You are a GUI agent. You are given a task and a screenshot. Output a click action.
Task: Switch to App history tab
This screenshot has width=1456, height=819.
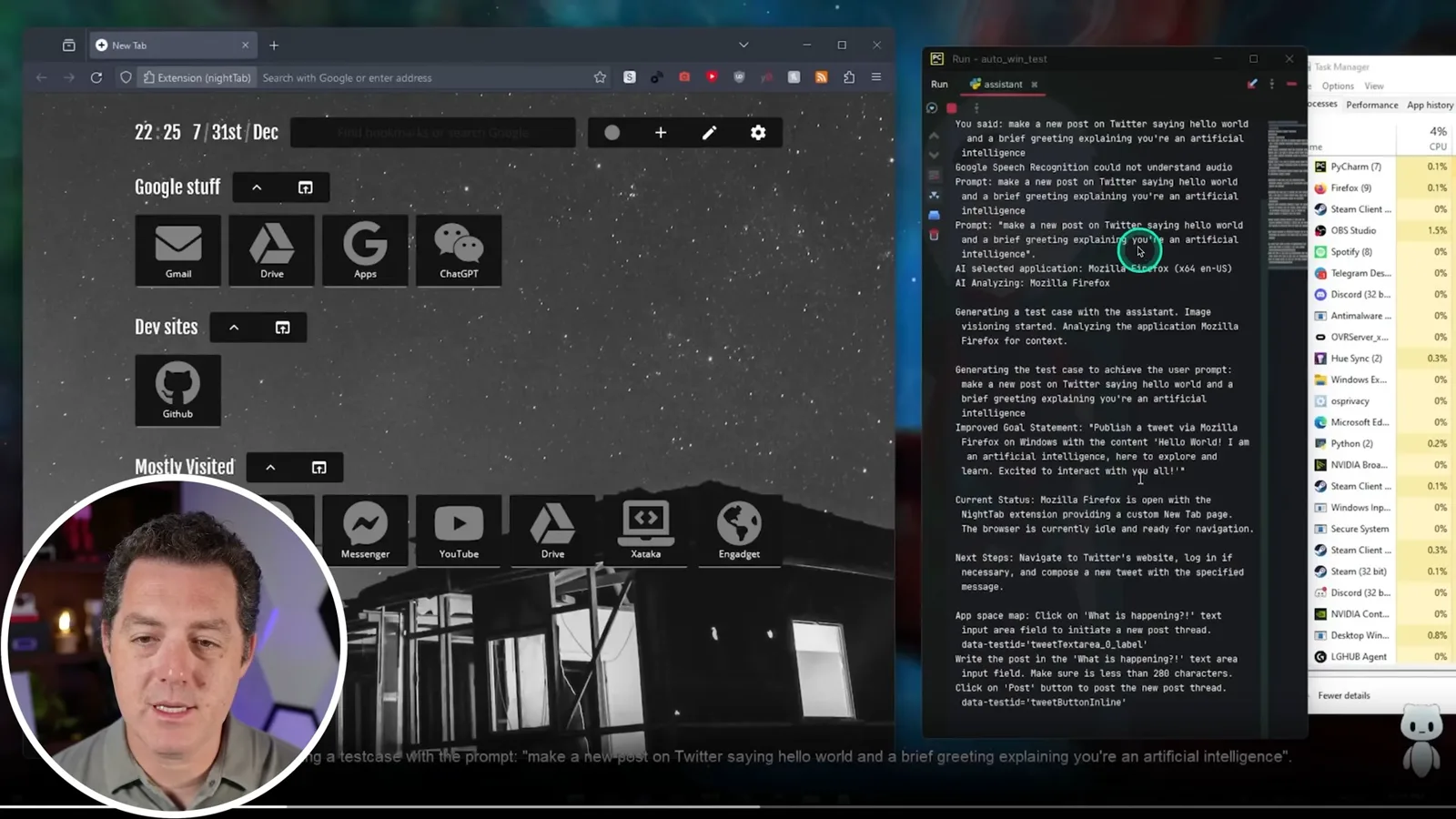click(1431, 106)
